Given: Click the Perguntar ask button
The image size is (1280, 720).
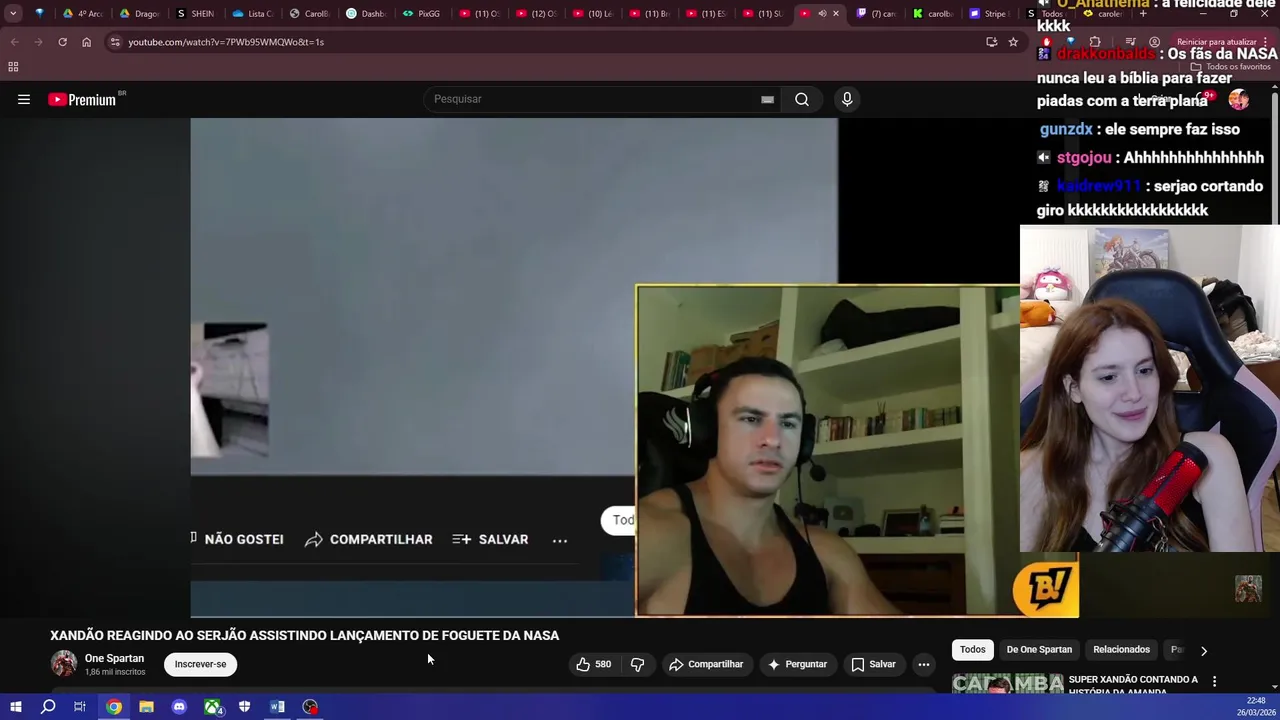Looking at the screenshot, I should point(797,664).
